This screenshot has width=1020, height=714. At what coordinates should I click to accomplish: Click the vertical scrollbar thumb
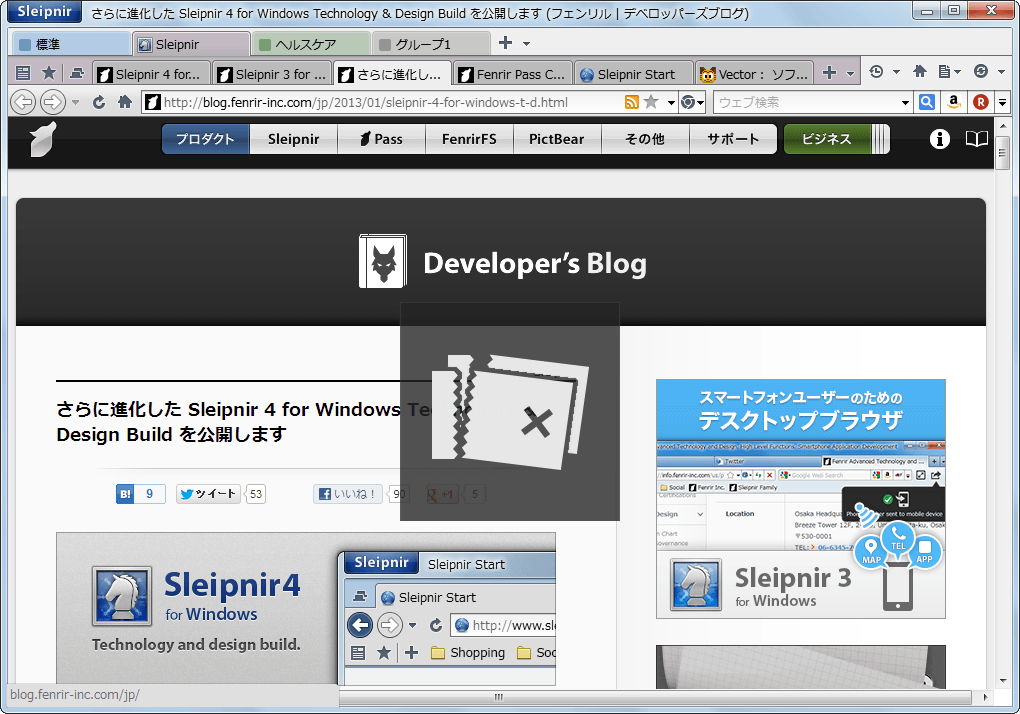point(1002,153)
